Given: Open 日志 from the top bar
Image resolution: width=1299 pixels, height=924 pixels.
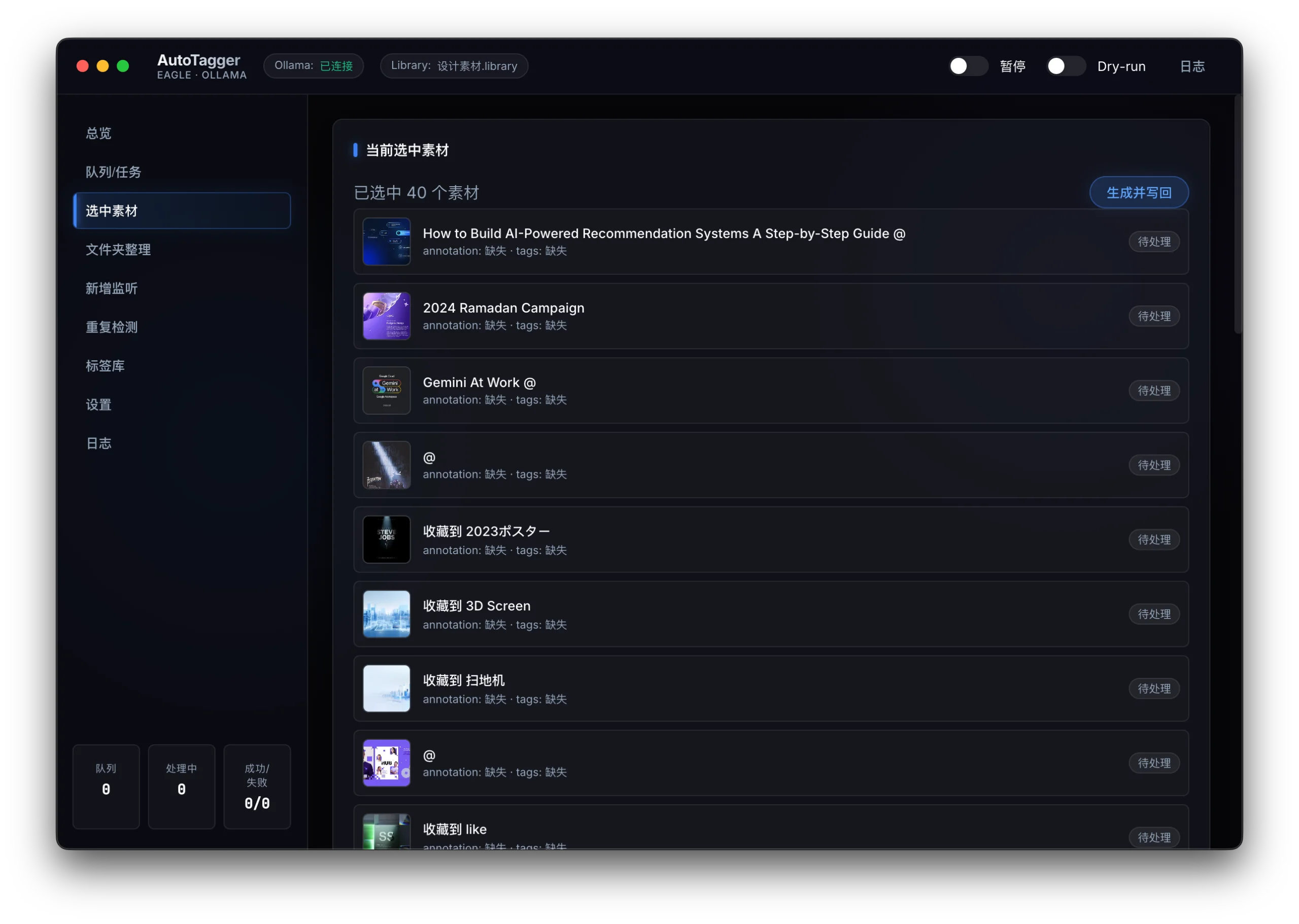Looking at the screenshot, I should pos(1192,66).
